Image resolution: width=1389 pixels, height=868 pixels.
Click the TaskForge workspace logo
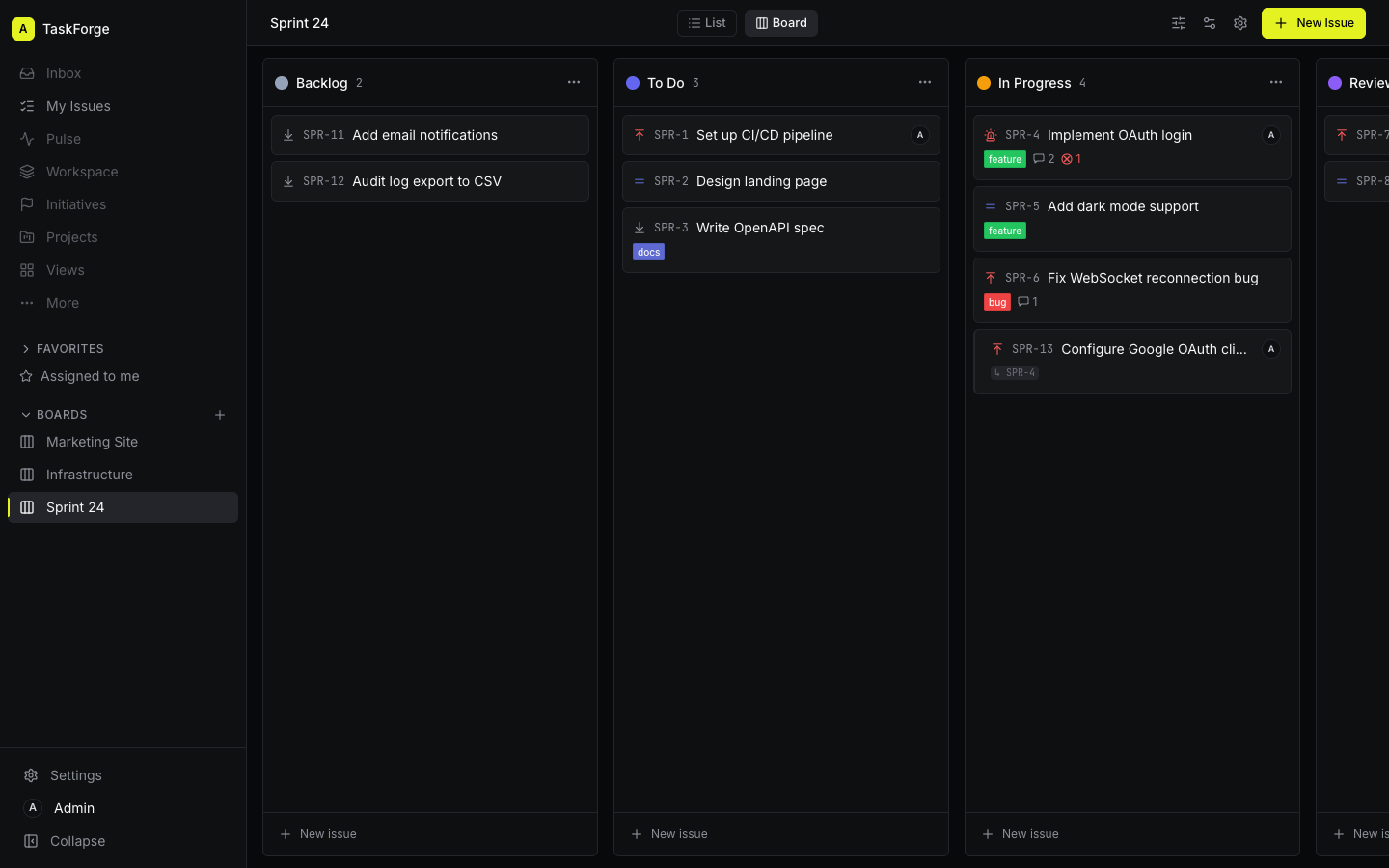(23, 29)
